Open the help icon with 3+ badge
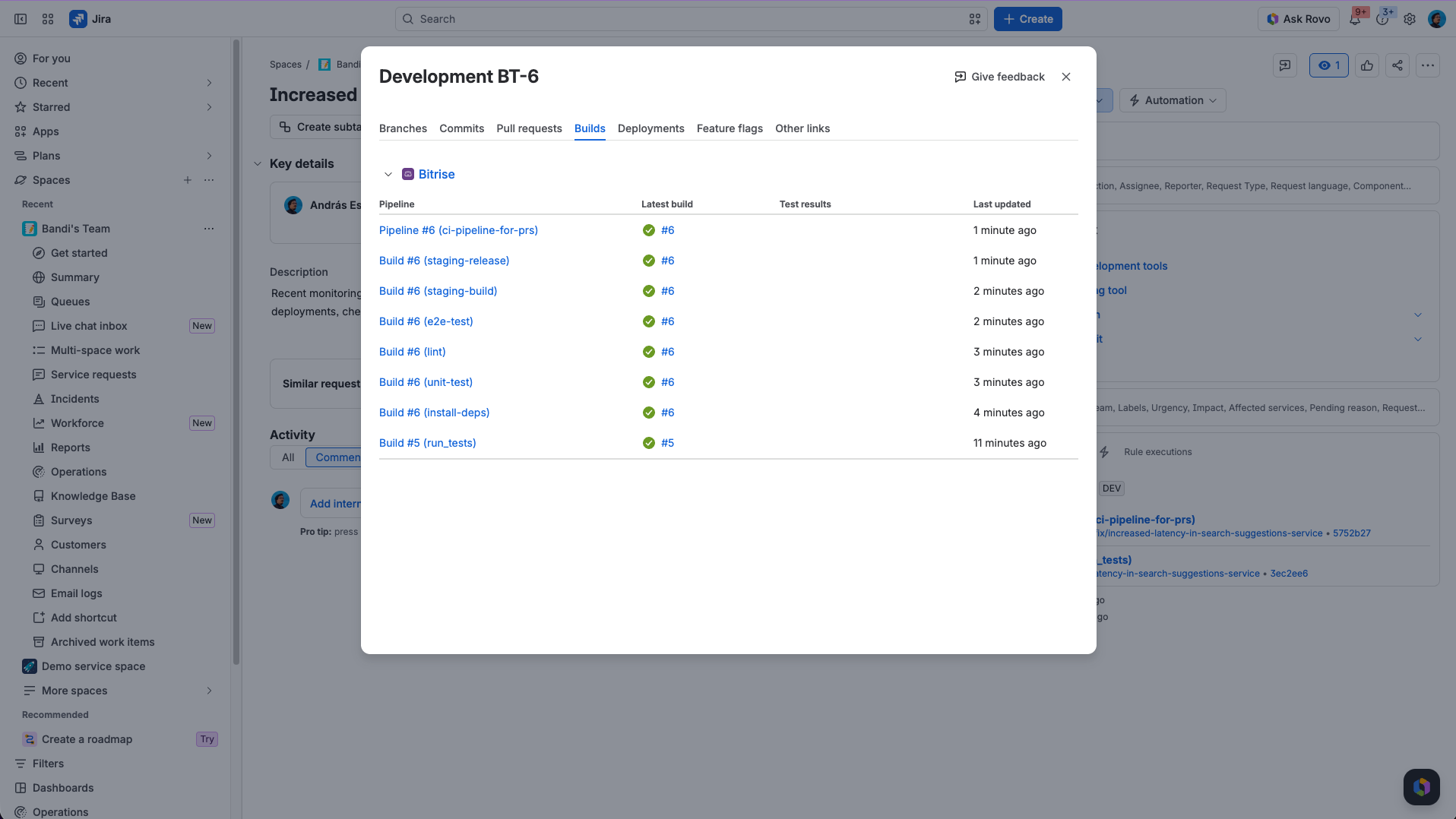The height and width of the screenshot is (819, 1456). point(1382,19)
